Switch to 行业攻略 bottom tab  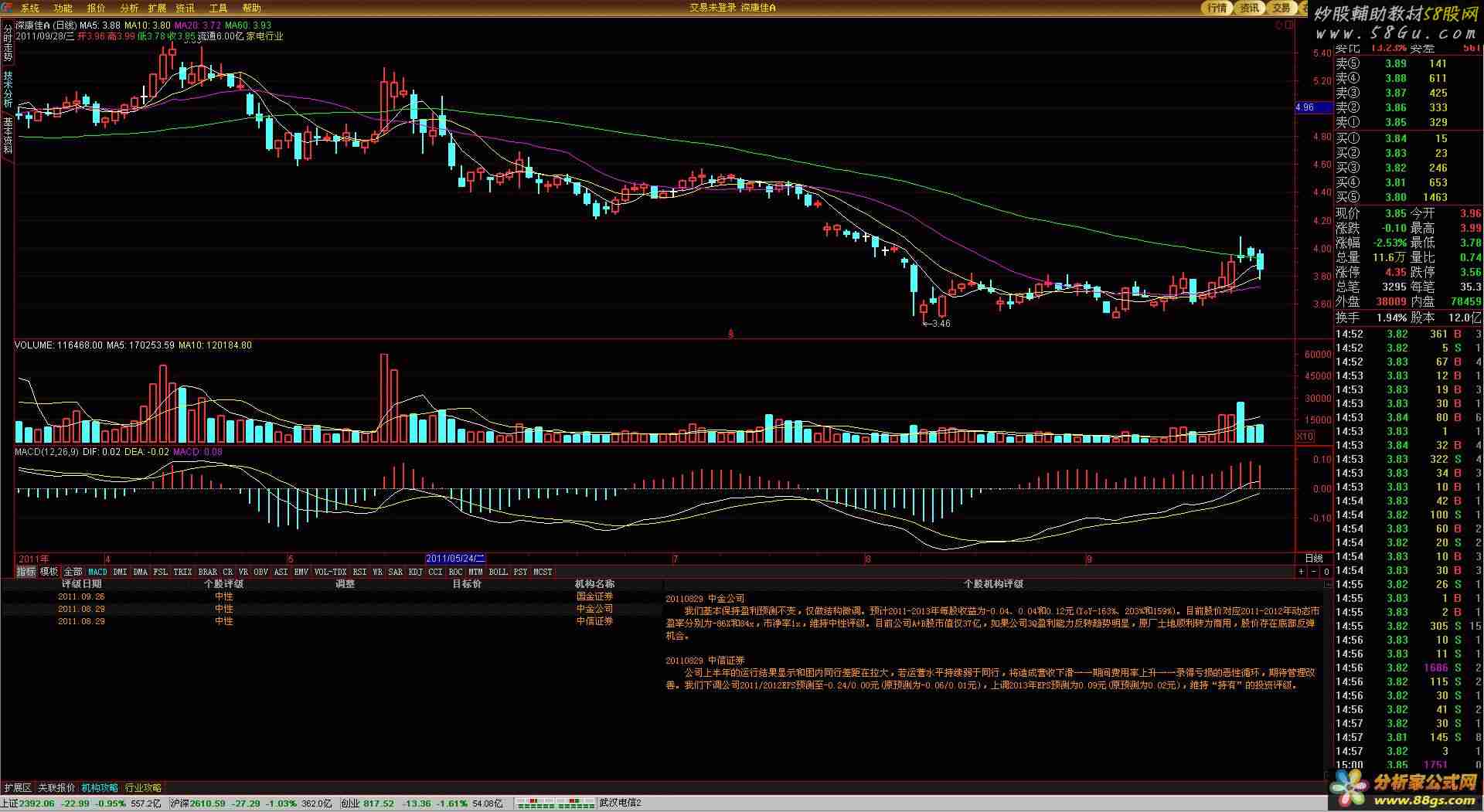coord(143,788)
